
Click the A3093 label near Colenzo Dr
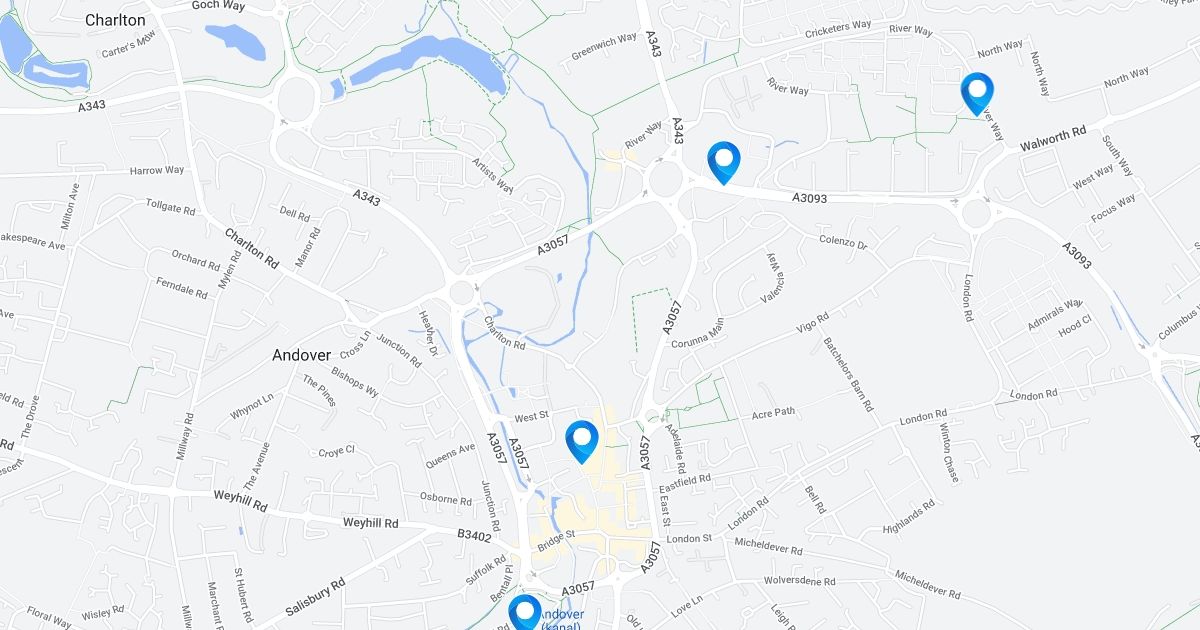[809, 199]
